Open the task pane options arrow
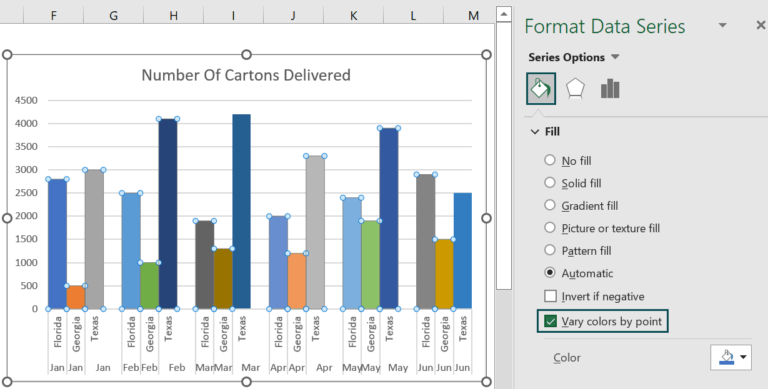Screen dimensions: 768x389 722,25
